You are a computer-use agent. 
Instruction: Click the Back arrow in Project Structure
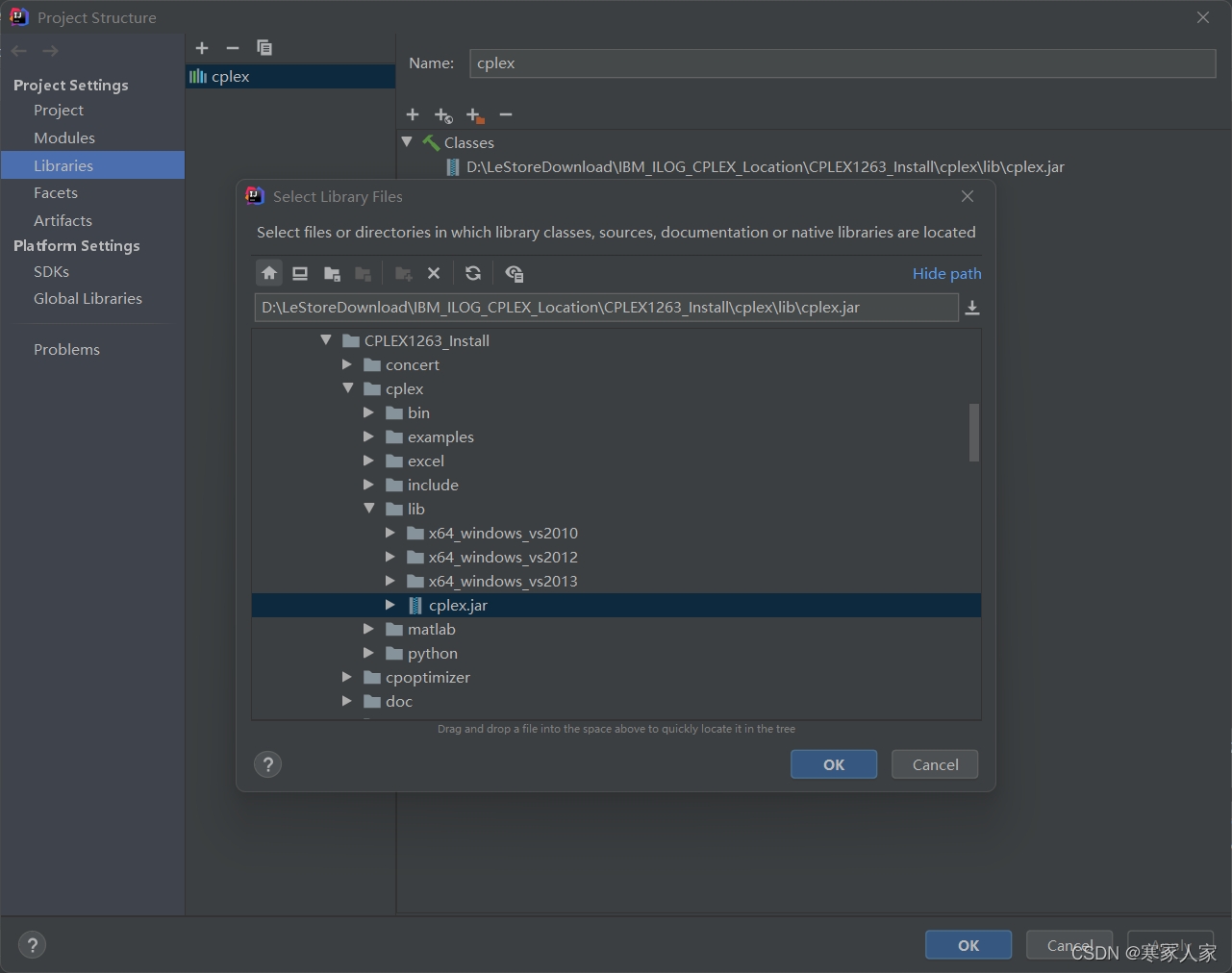click(x=19, y=51)
